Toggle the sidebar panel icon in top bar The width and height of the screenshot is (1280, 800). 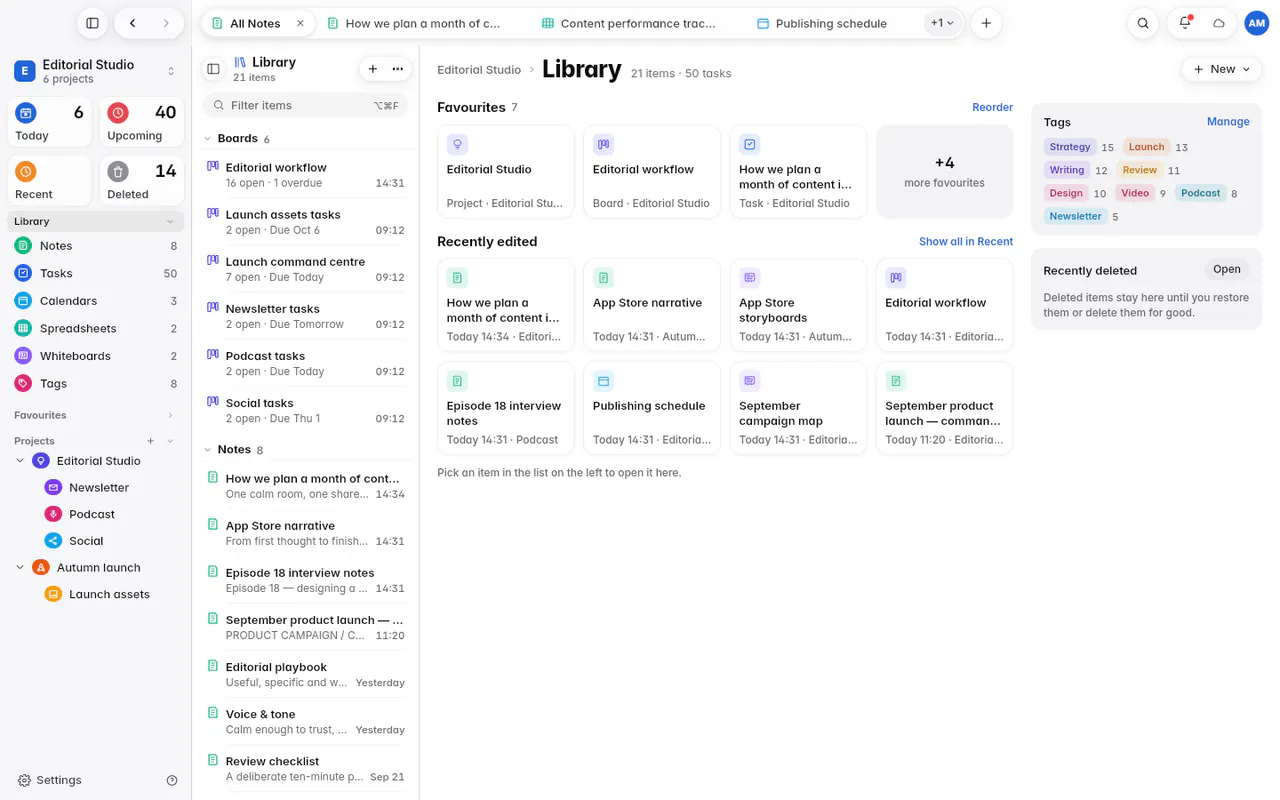tap(92, 23)
